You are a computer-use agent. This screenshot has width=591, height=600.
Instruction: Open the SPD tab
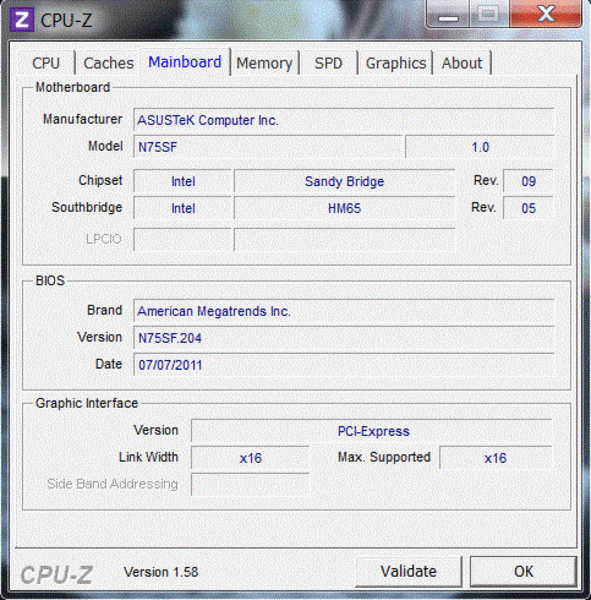[x=328, y=63]
